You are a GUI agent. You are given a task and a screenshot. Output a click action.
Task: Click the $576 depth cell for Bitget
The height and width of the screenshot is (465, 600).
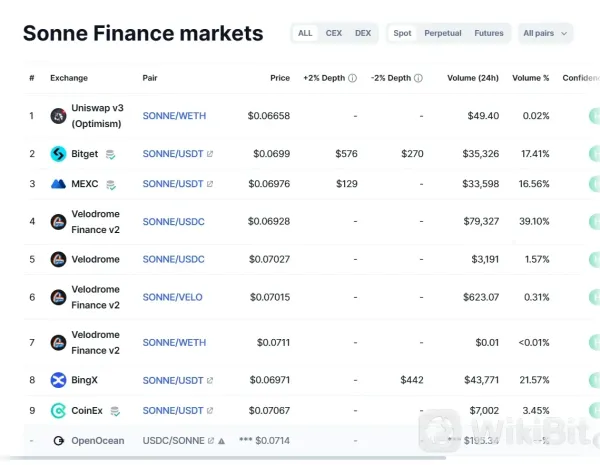click(x=346, y=154)
